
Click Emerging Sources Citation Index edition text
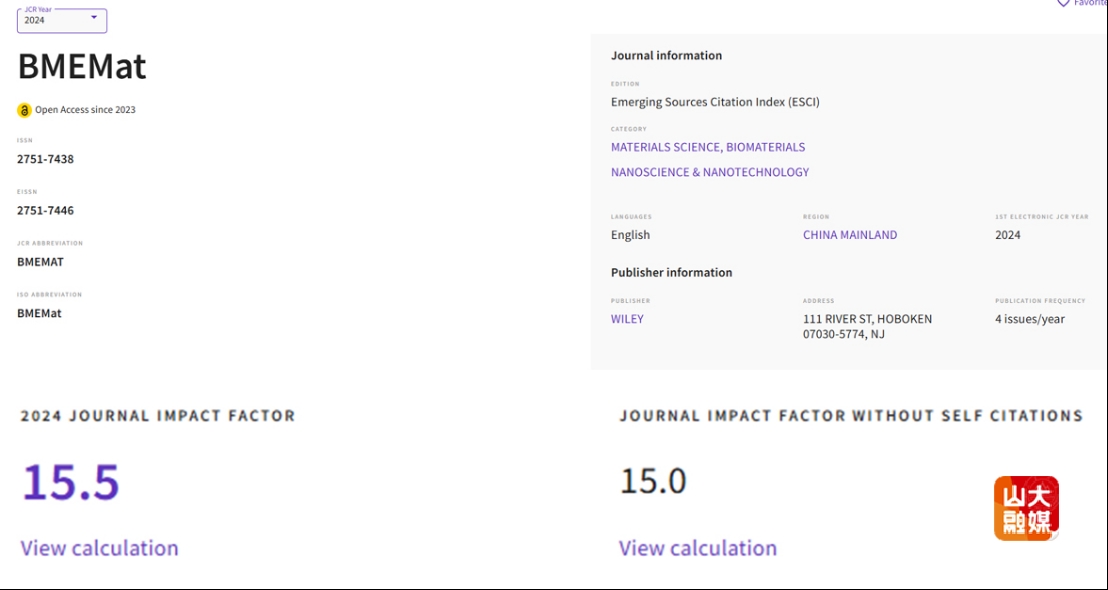[x=715, y=102]
